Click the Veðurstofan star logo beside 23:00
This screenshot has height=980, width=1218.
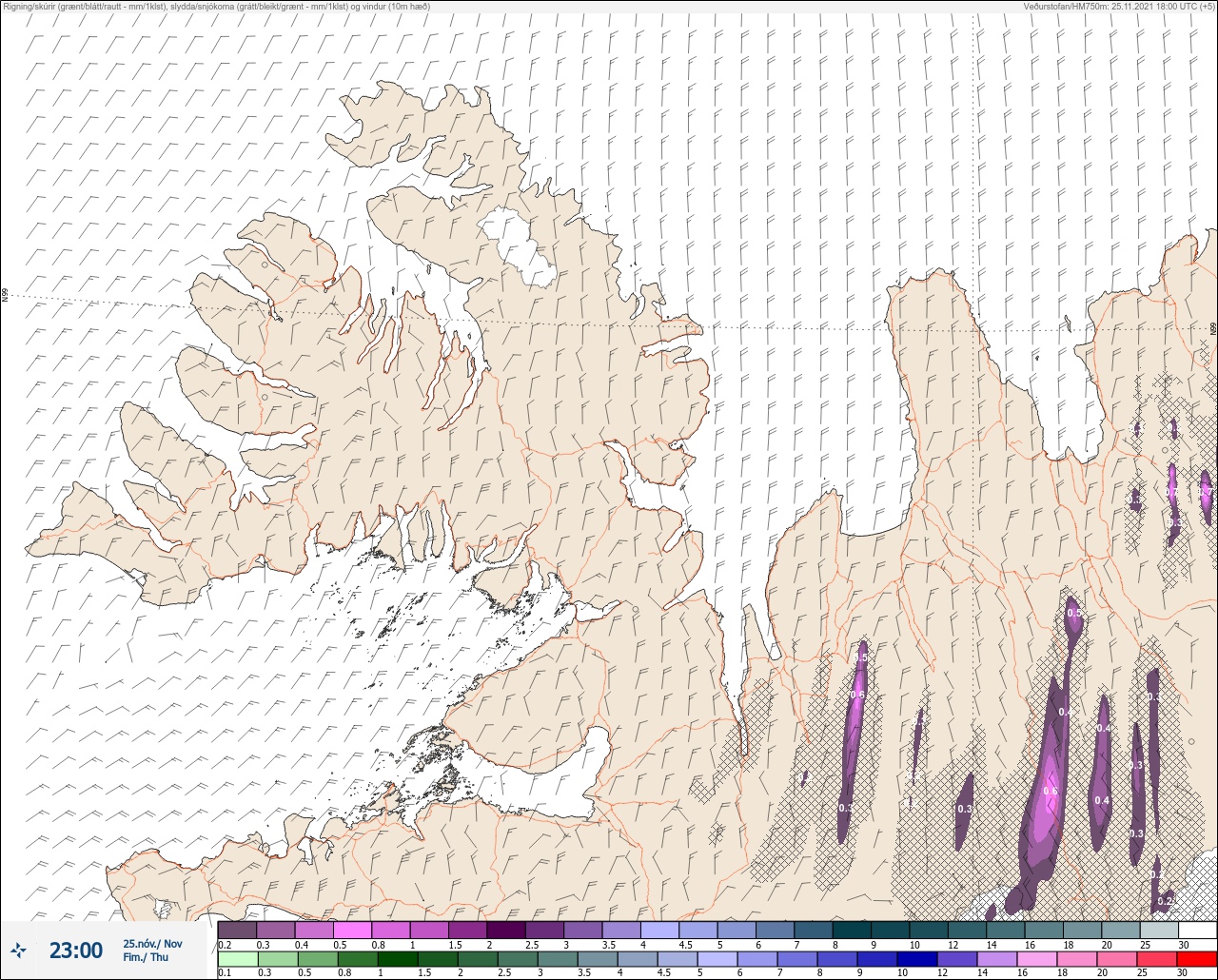pos(19,950)
